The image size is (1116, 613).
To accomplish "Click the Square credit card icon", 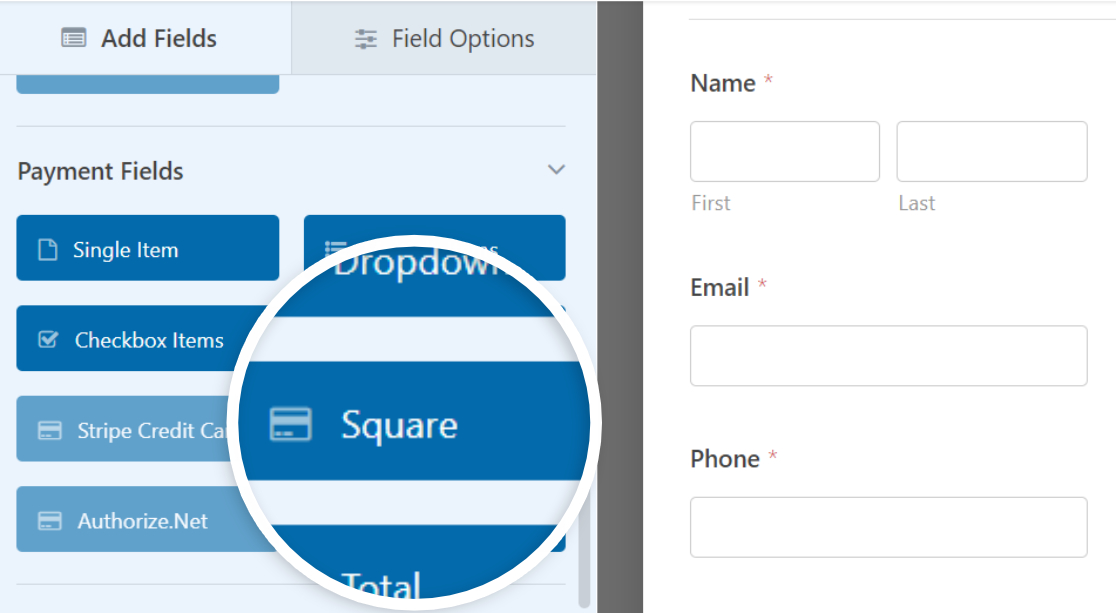I will point(290,424).
